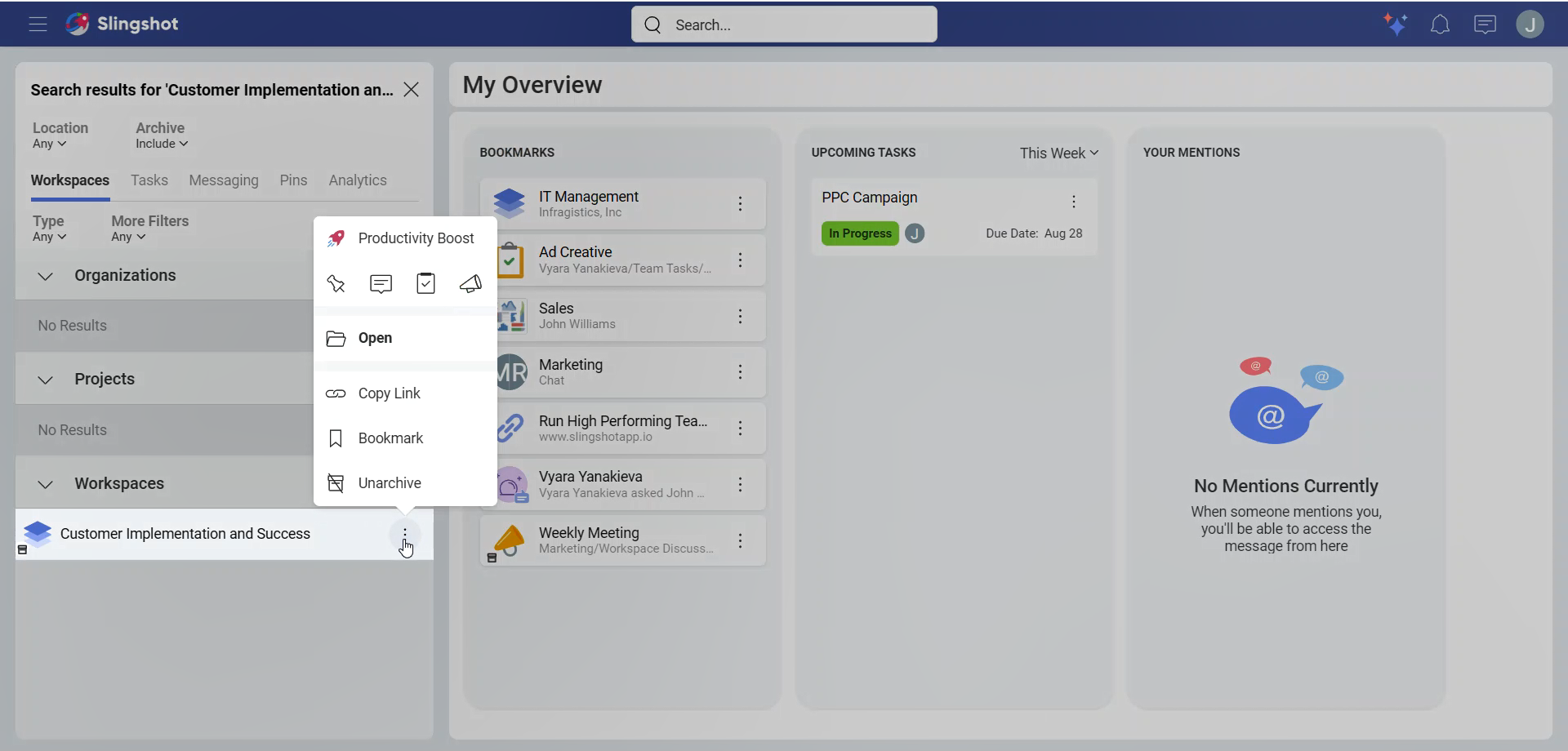Open more options for Weekly Meeting bookmark
1568x751 pixels.
(740, 540)
